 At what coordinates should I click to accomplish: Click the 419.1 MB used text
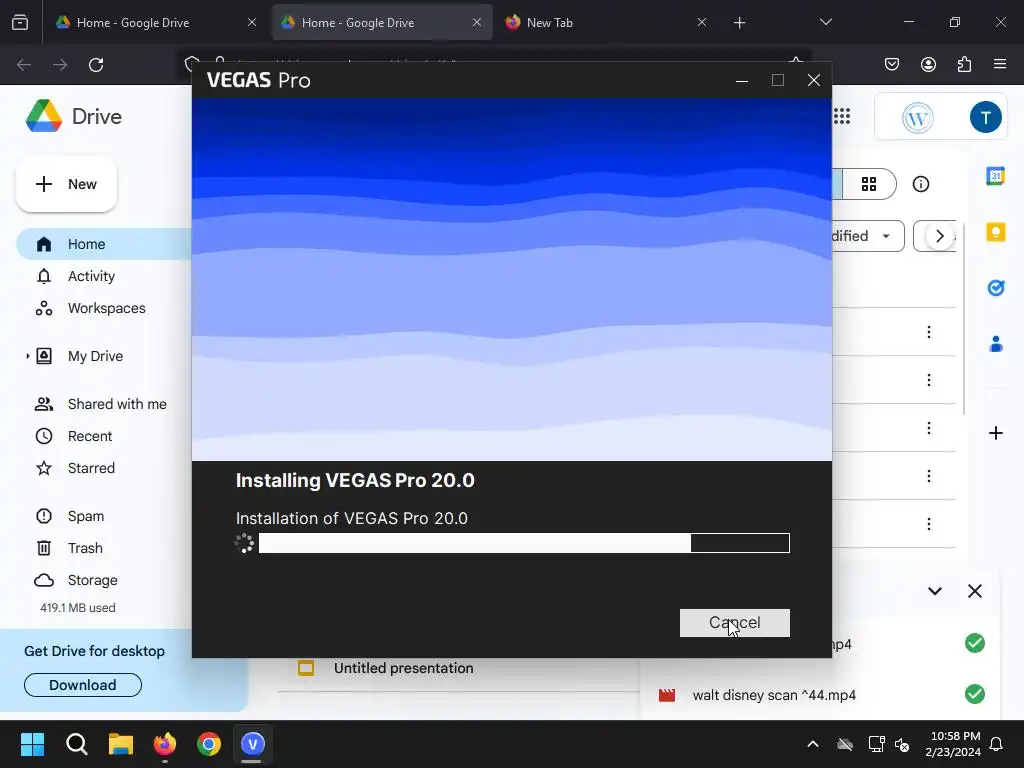78,607
